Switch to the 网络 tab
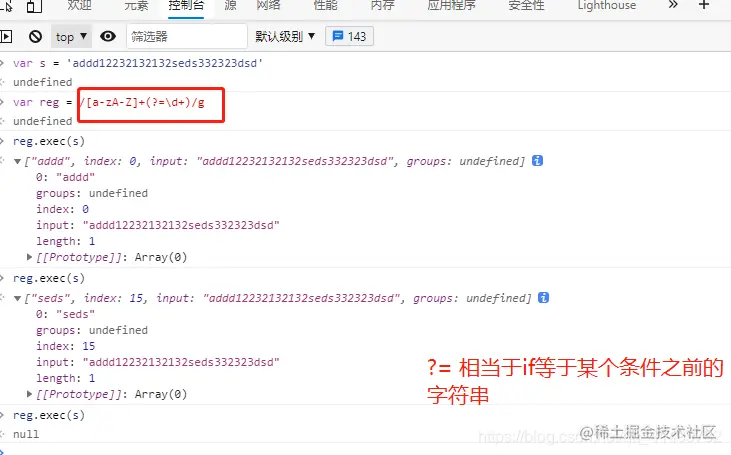Viewport: 731px width, 455px height. click(269, 6)
